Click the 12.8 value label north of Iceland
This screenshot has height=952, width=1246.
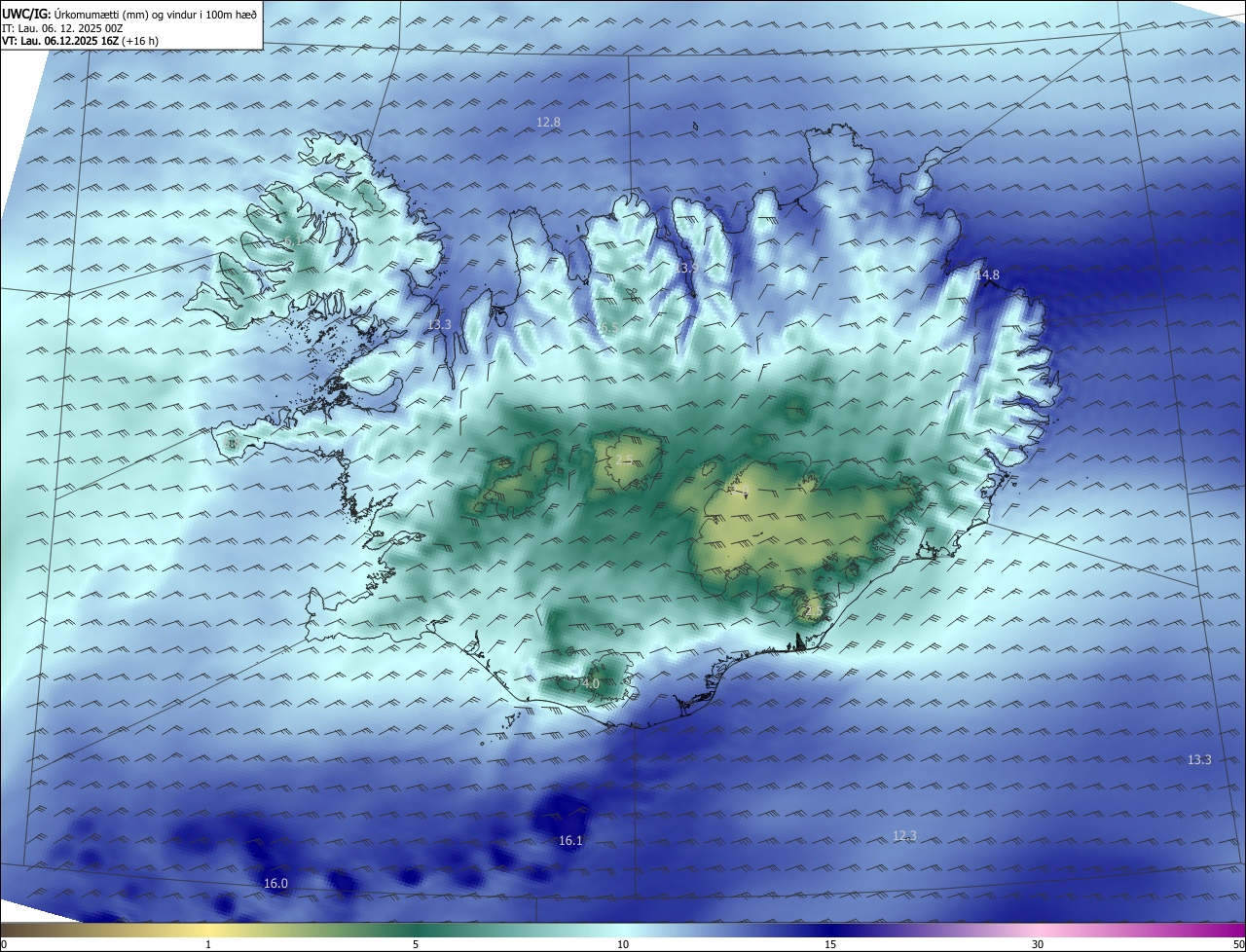[x=548, y=123]
